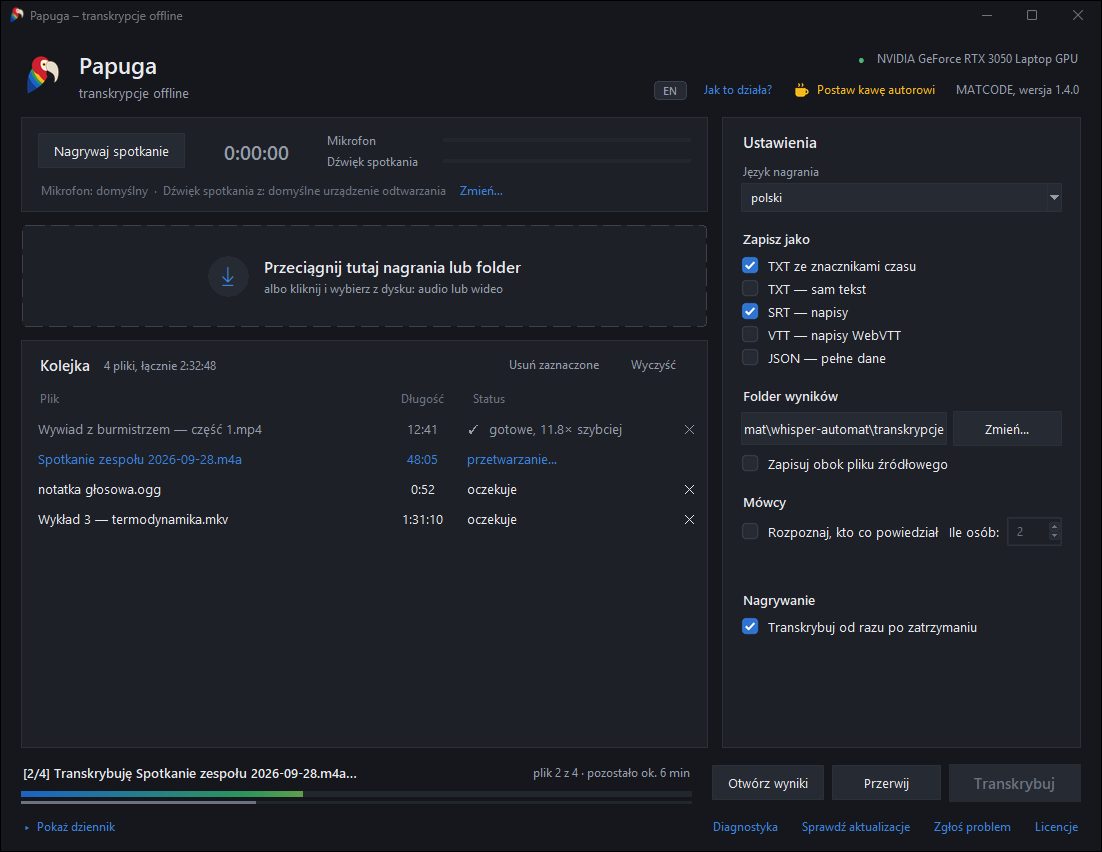Toggle TXT ze znacznikami czasu checkbox
1102x852 pixels.
pyautogui.click(x=750, y=266)
